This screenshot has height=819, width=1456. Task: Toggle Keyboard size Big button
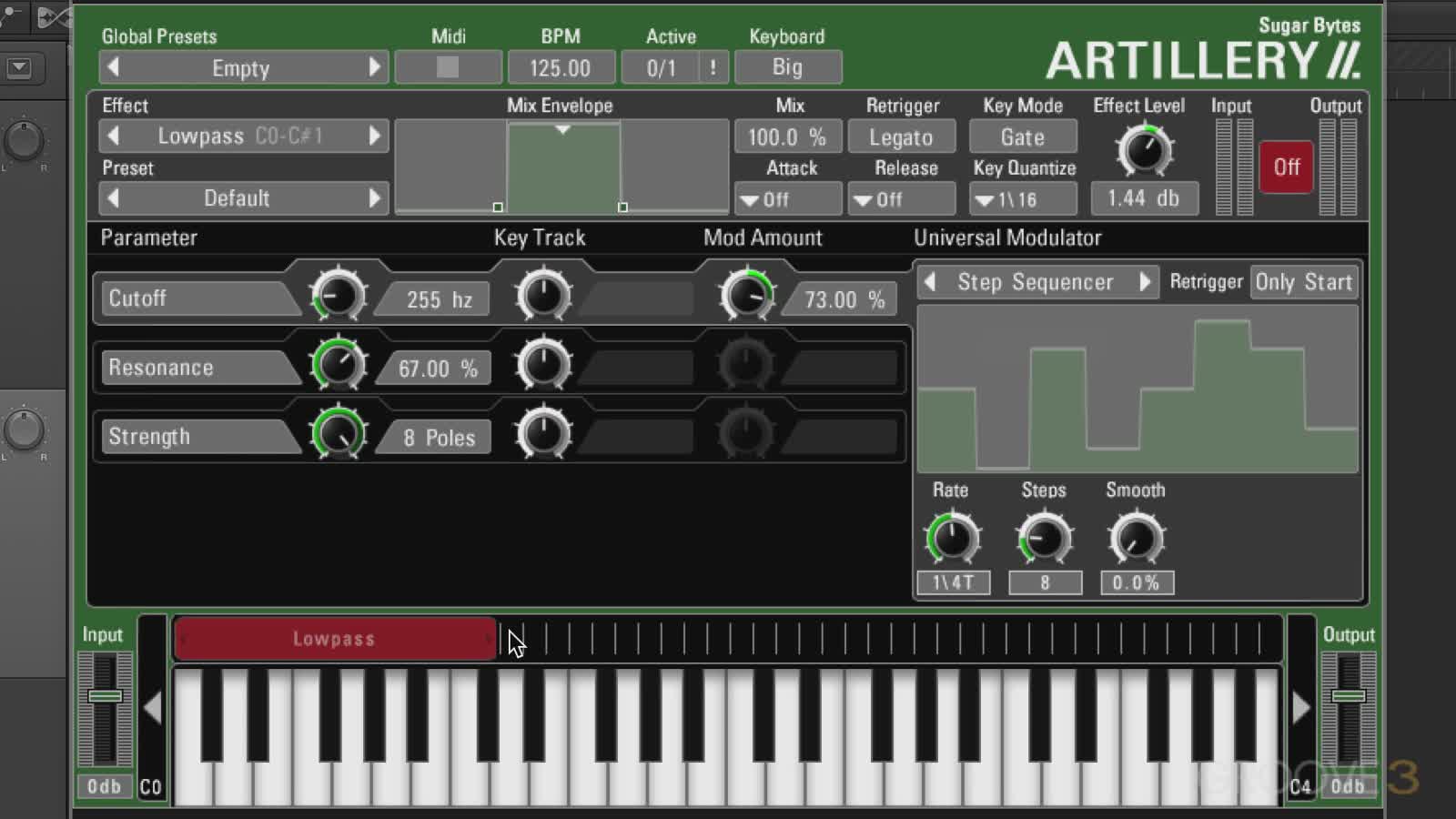point(788,67)
